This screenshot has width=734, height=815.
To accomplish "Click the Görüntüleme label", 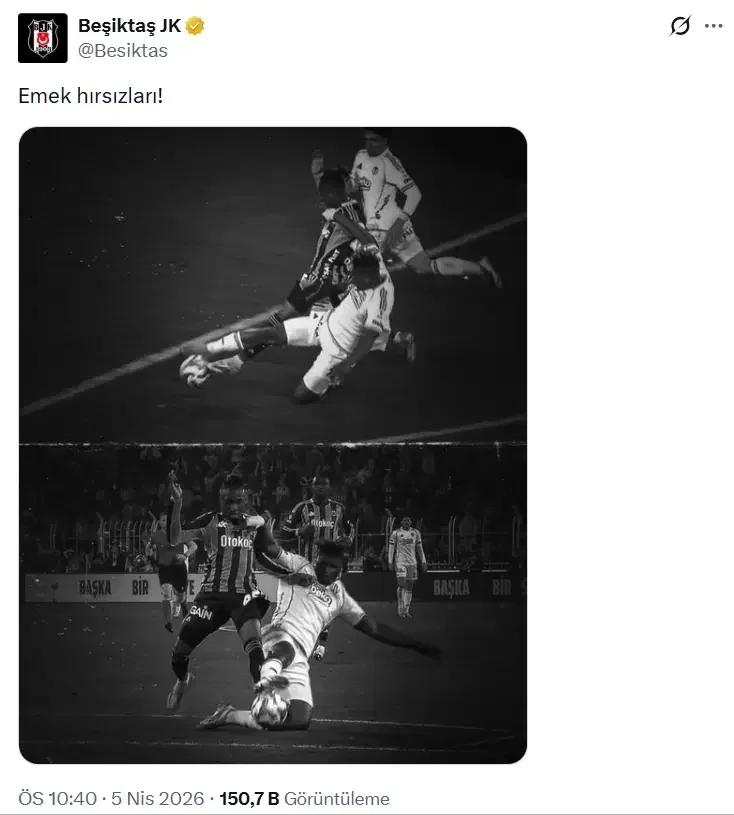I will 337,798.
